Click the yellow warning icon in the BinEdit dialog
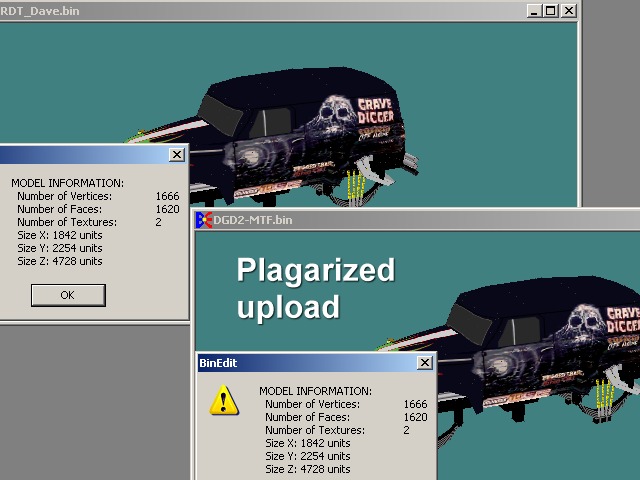This screenshot has height=480, width=640. click(x=224, y=400)
